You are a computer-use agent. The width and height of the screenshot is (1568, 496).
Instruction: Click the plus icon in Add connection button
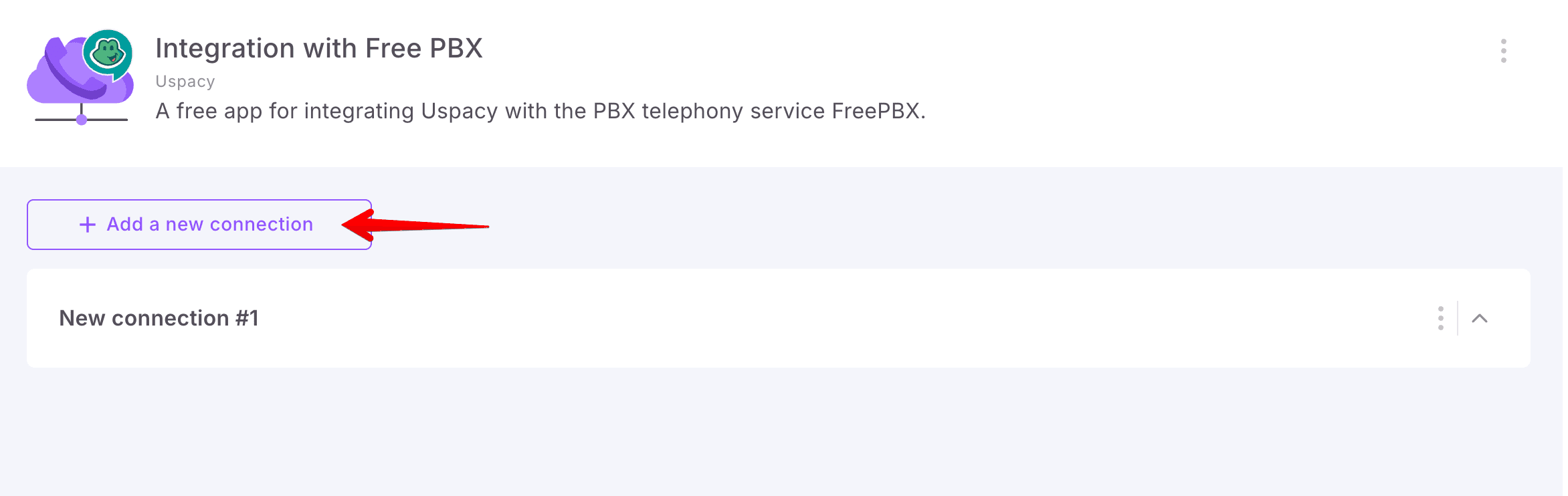click(x=88, y=225)
